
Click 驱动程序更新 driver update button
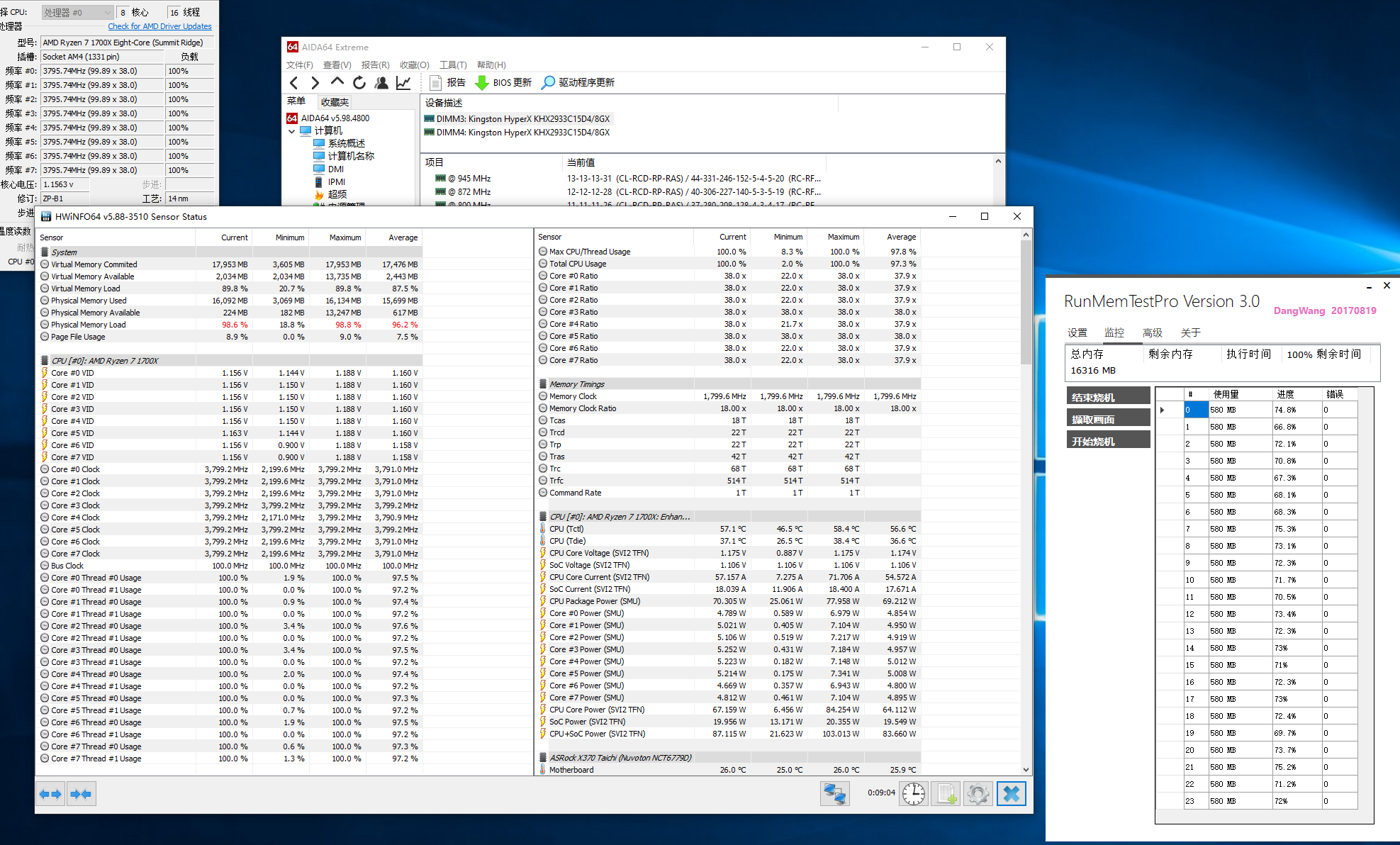pos(578,83)
